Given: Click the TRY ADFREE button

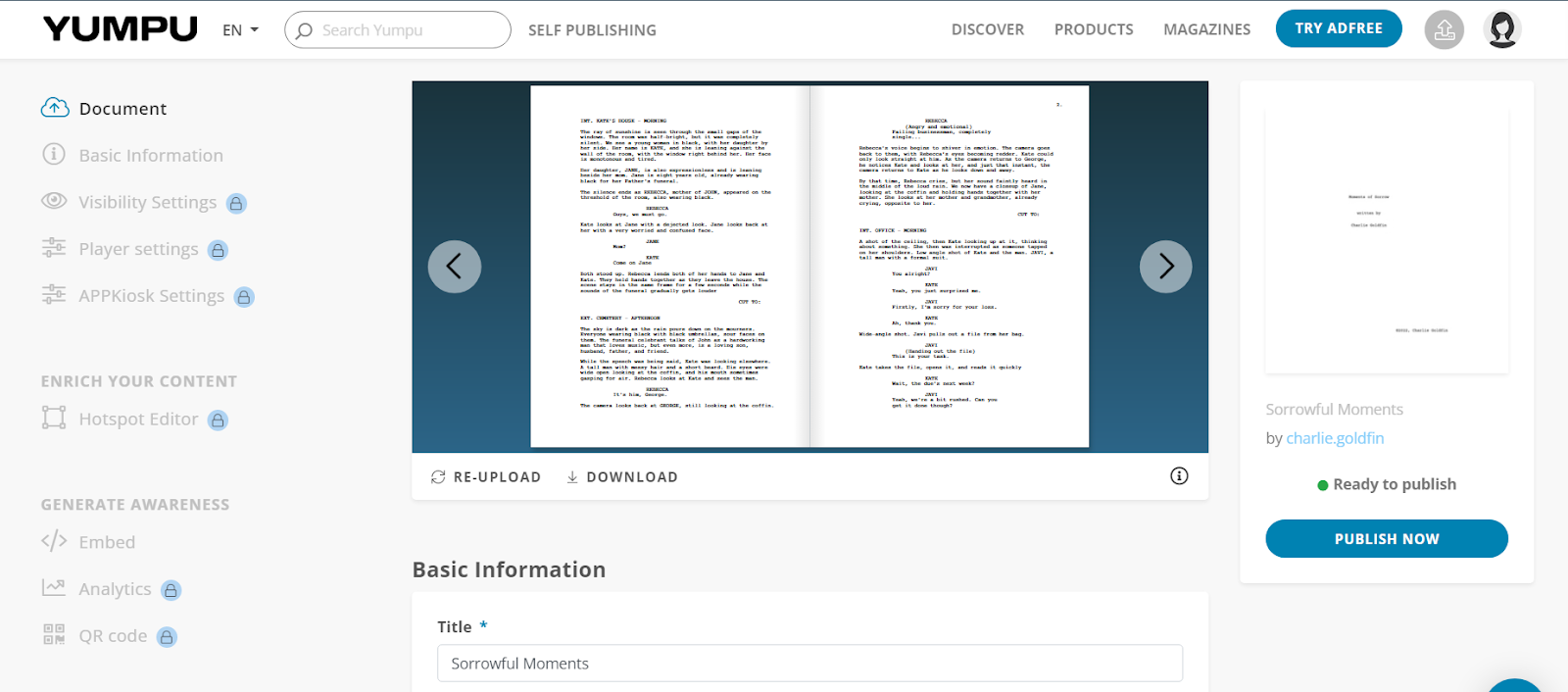Looking at the screenshot, I should click(1339, 28).
